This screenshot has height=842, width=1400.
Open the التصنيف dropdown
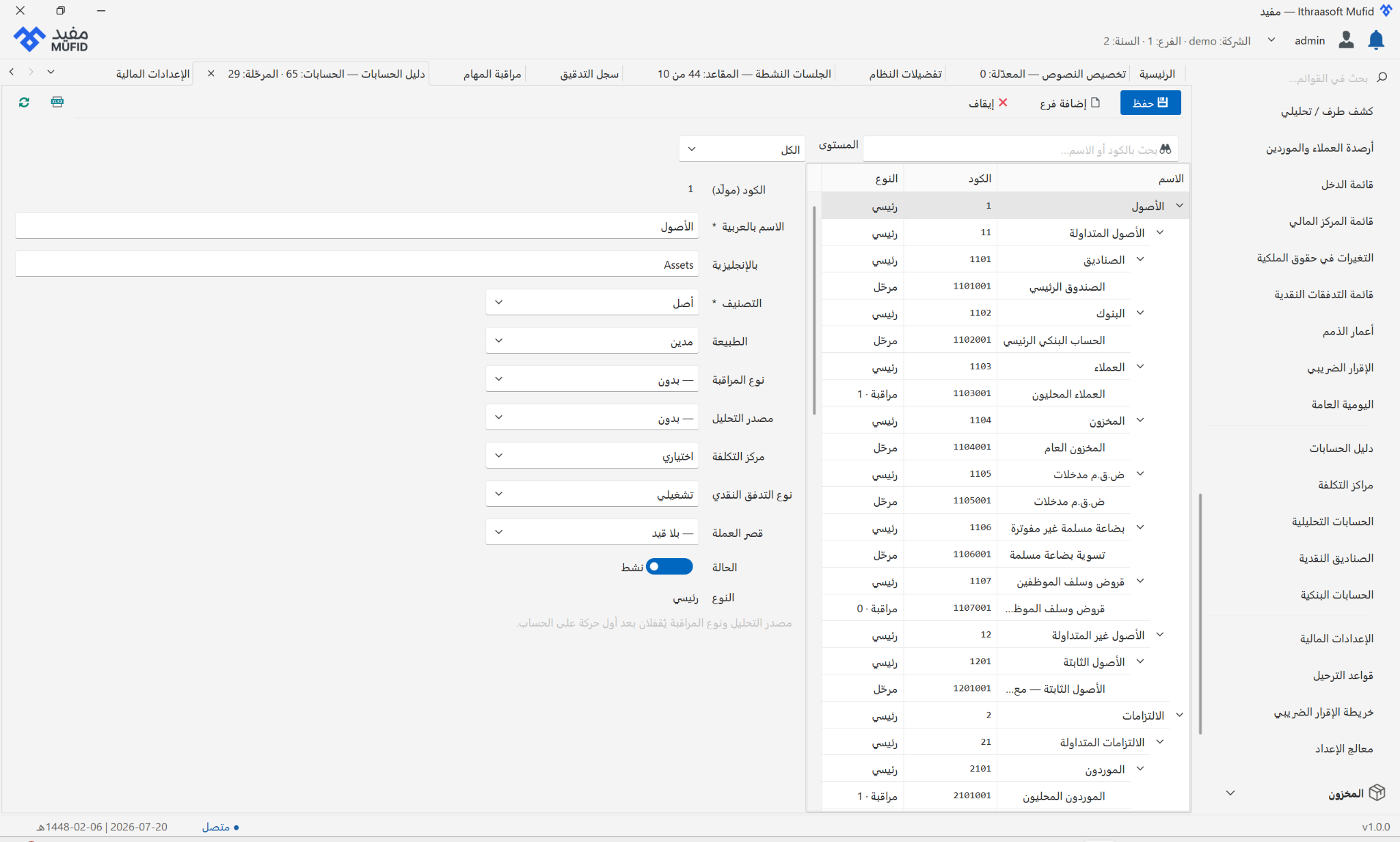[592, 302]
